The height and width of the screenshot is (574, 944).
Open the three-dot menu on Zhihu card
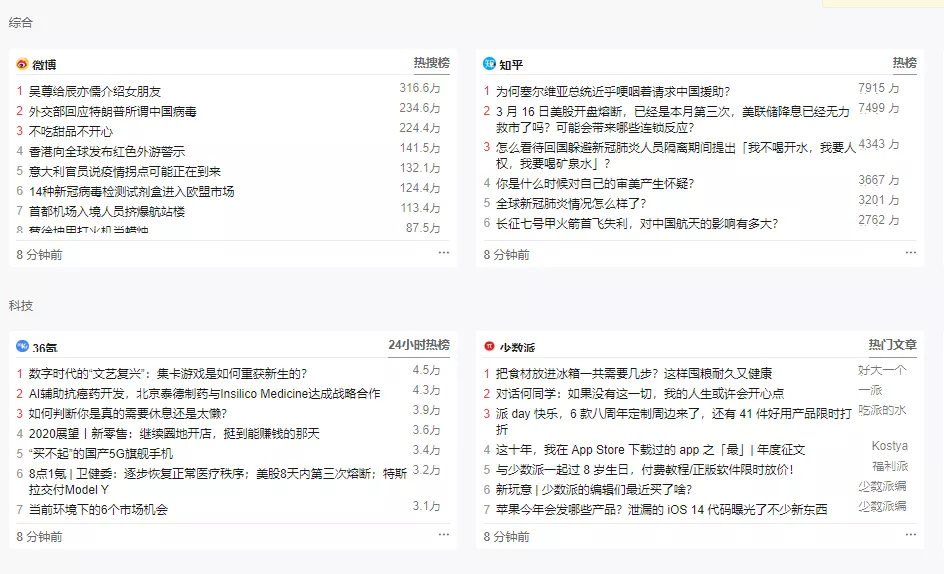tap(911, 252)
